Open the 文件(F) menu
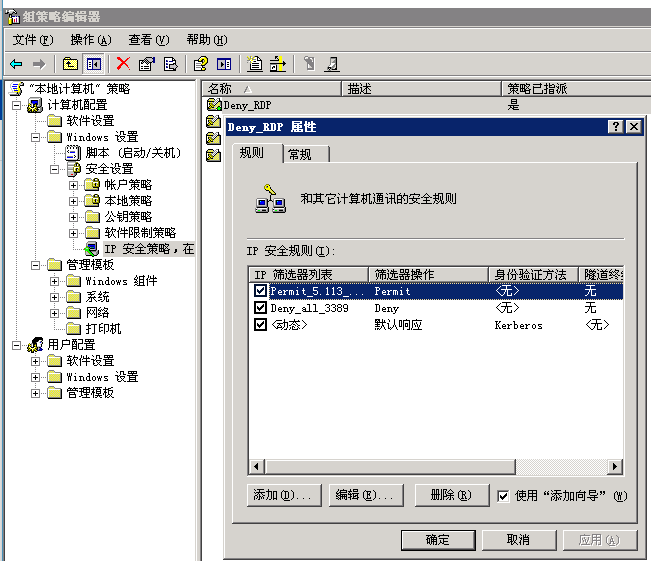The height and width of the screenshot is (561, 651). 33,40
